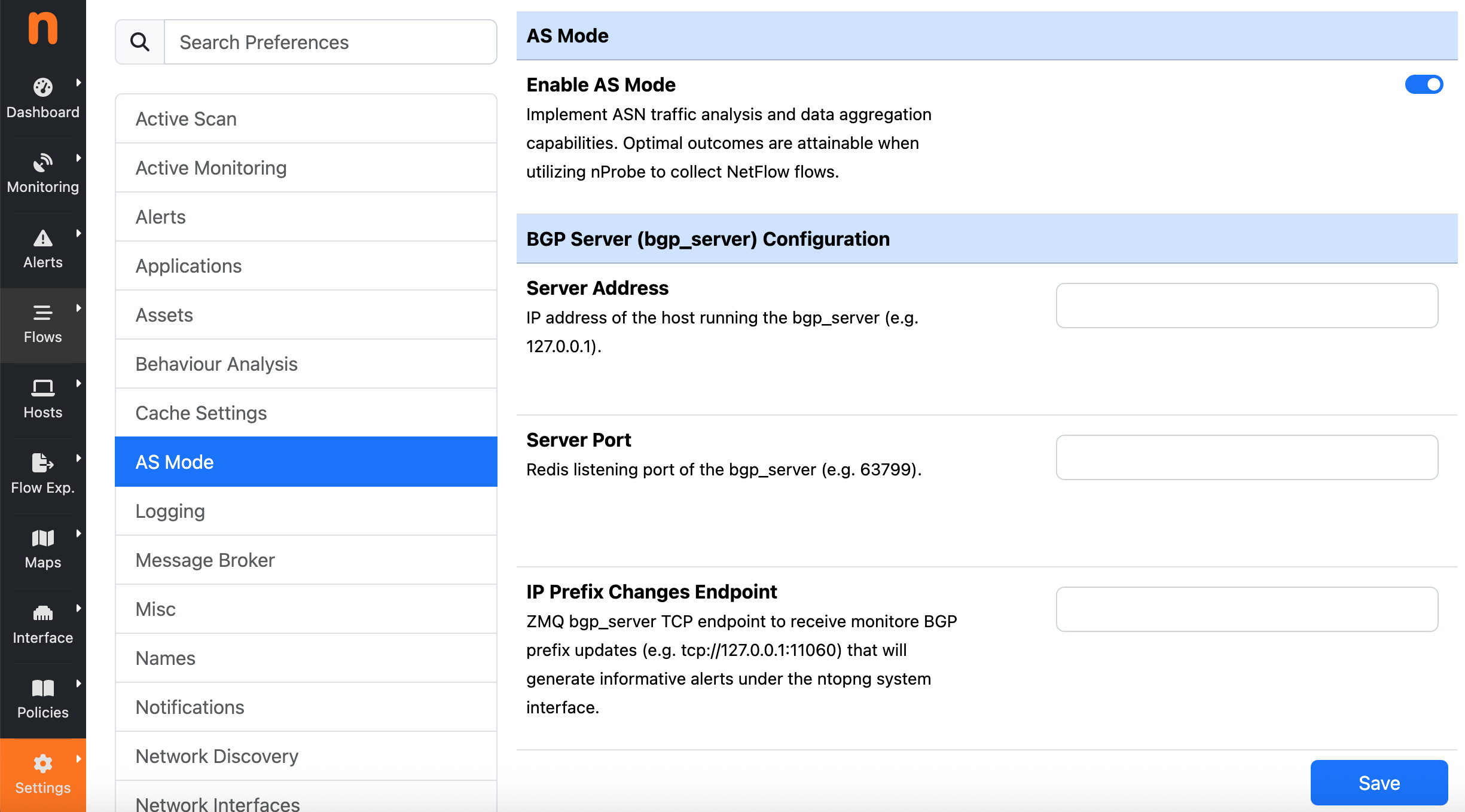Viewport: 1465px width, 812px height.
Task: Focus the Search Preferences field
Action: pyautogui.click(x=331, y=42)
